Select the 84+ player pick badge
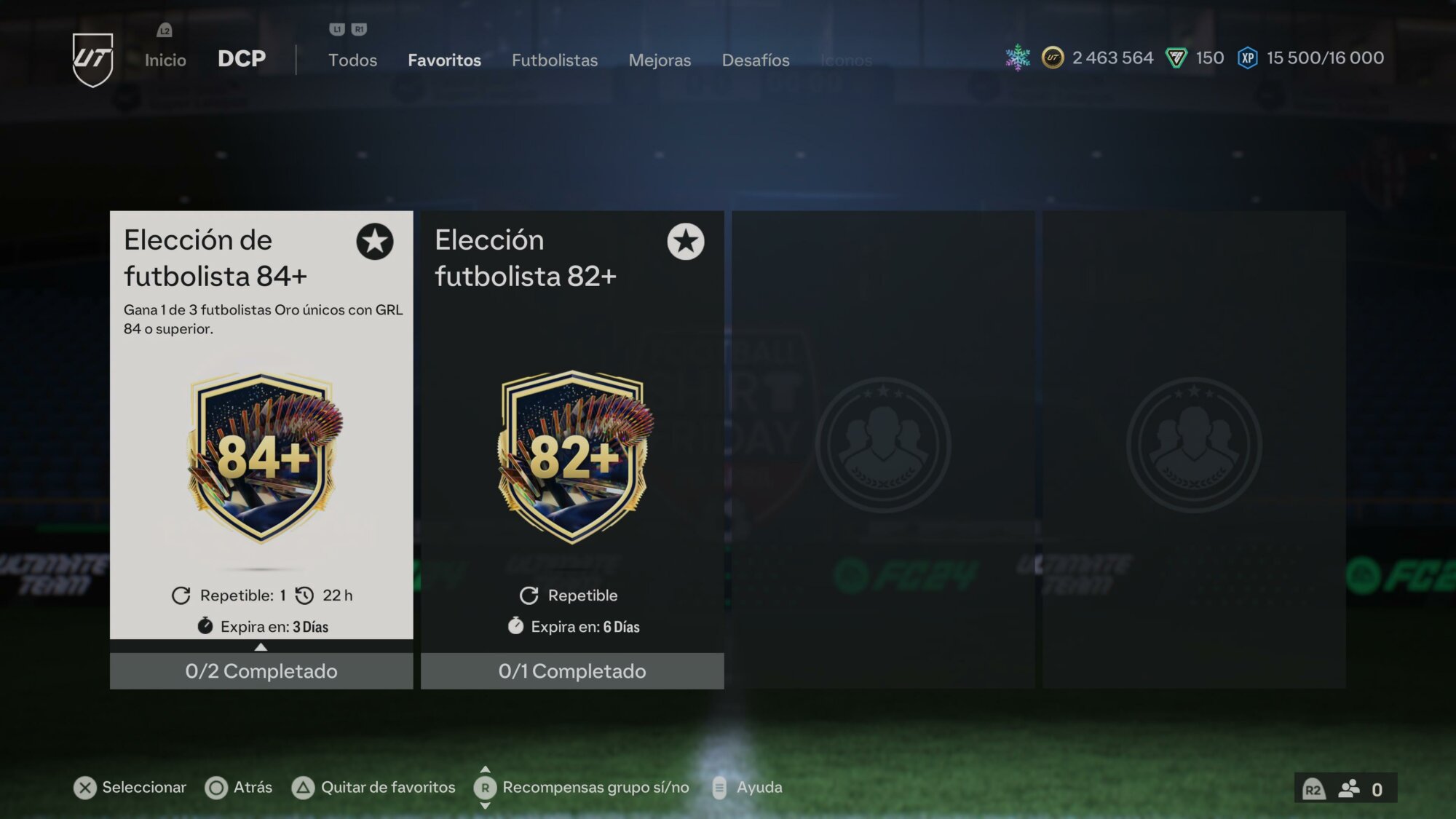The width and height of the screenshot is (1456, 819). (x=264, y=458)
